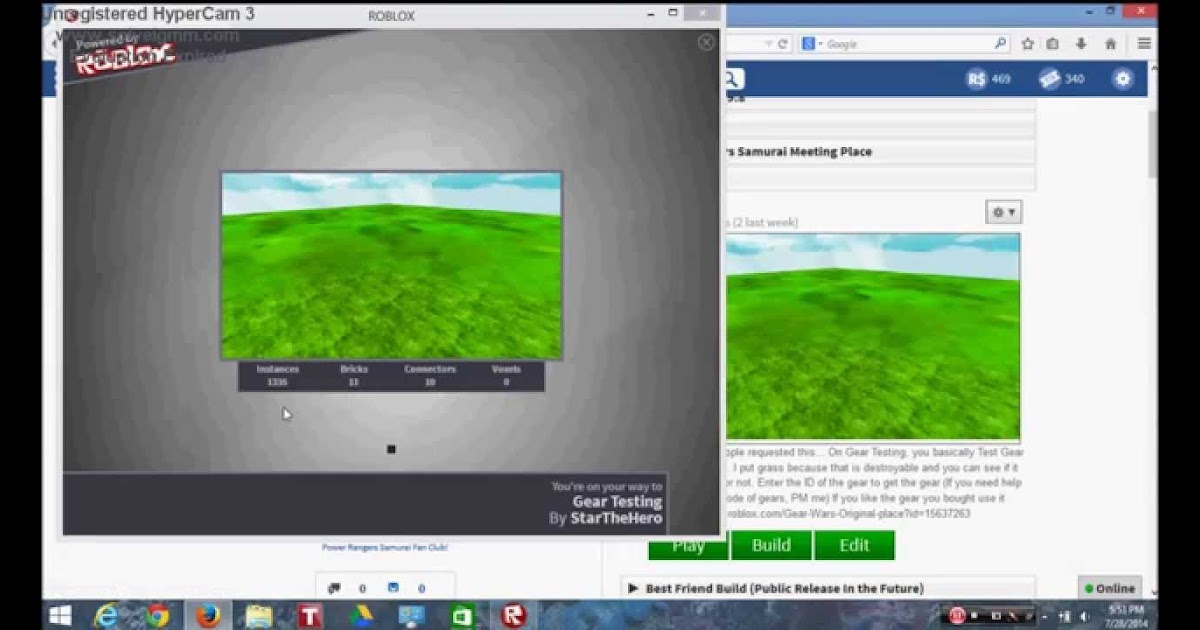
Task: Click the green Build button
Action: coord(771,545)
